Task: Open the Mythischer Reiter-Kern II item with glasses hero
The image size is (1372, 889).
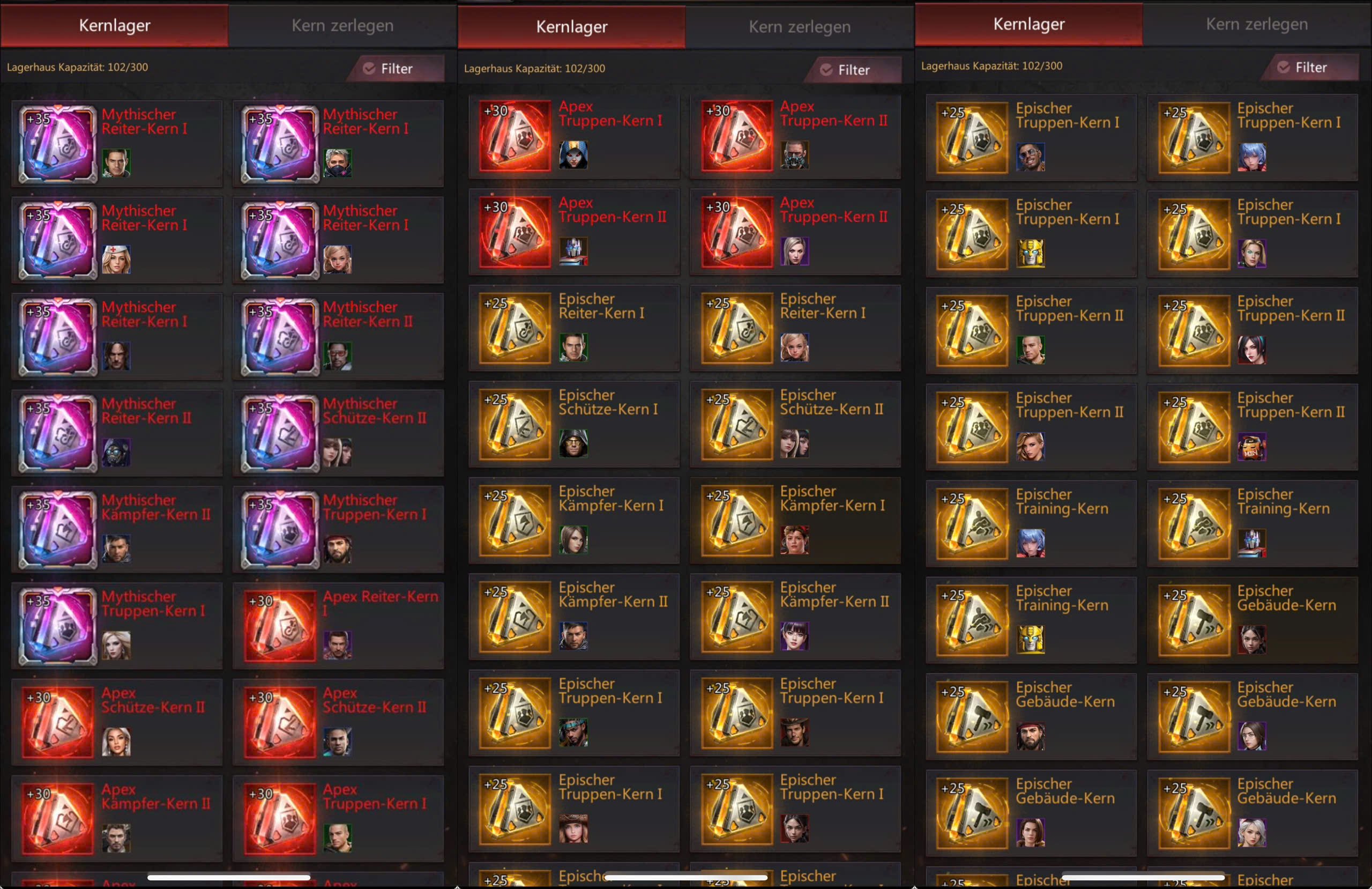Action: point(338,336)
